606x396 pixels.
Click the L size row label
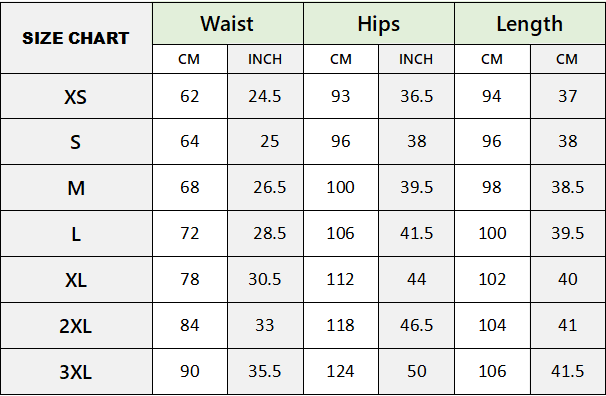(x=76, y=234)
